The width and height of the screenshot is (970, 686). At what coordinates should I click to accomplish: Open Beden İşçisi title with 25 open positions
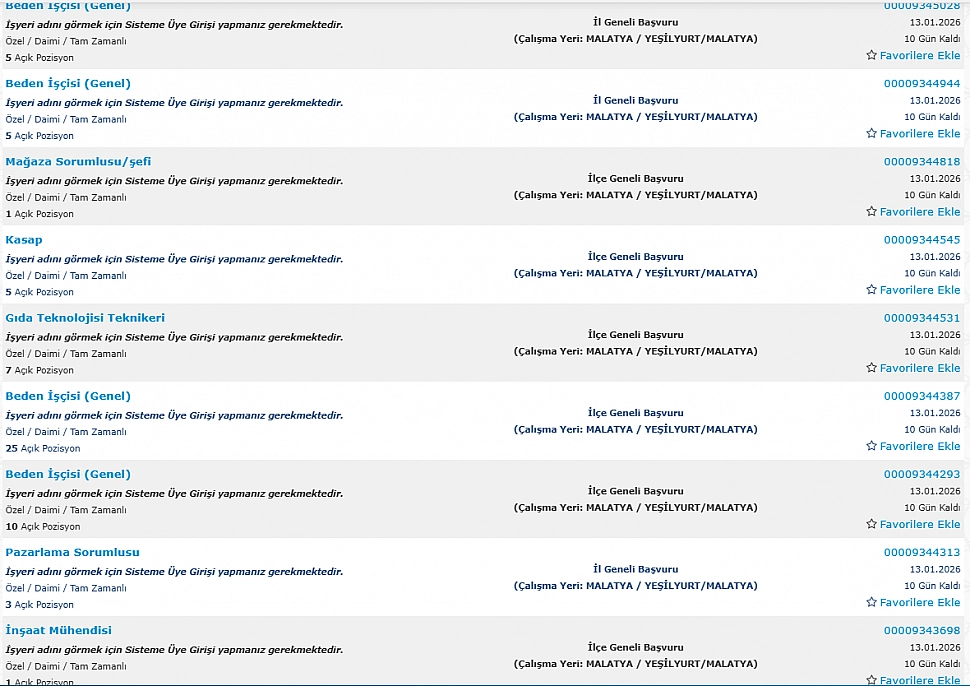tap(68, 396)
